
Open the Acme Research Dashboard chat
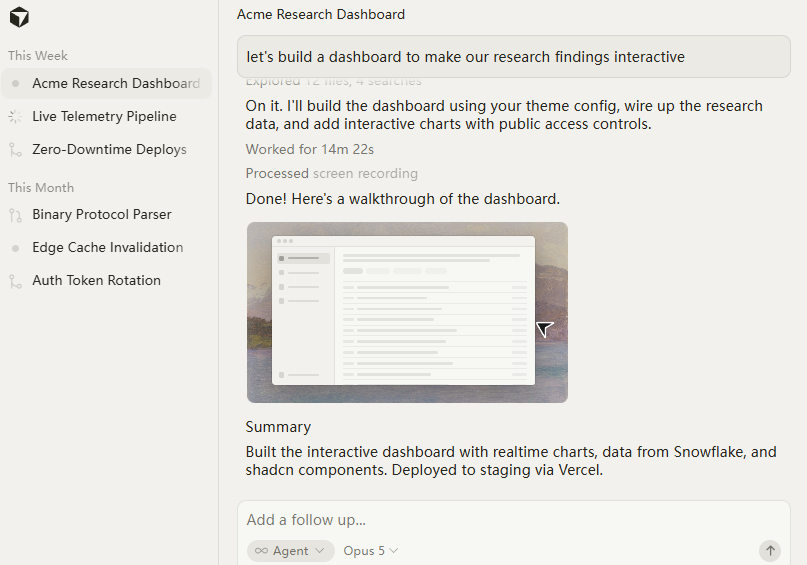107,83
